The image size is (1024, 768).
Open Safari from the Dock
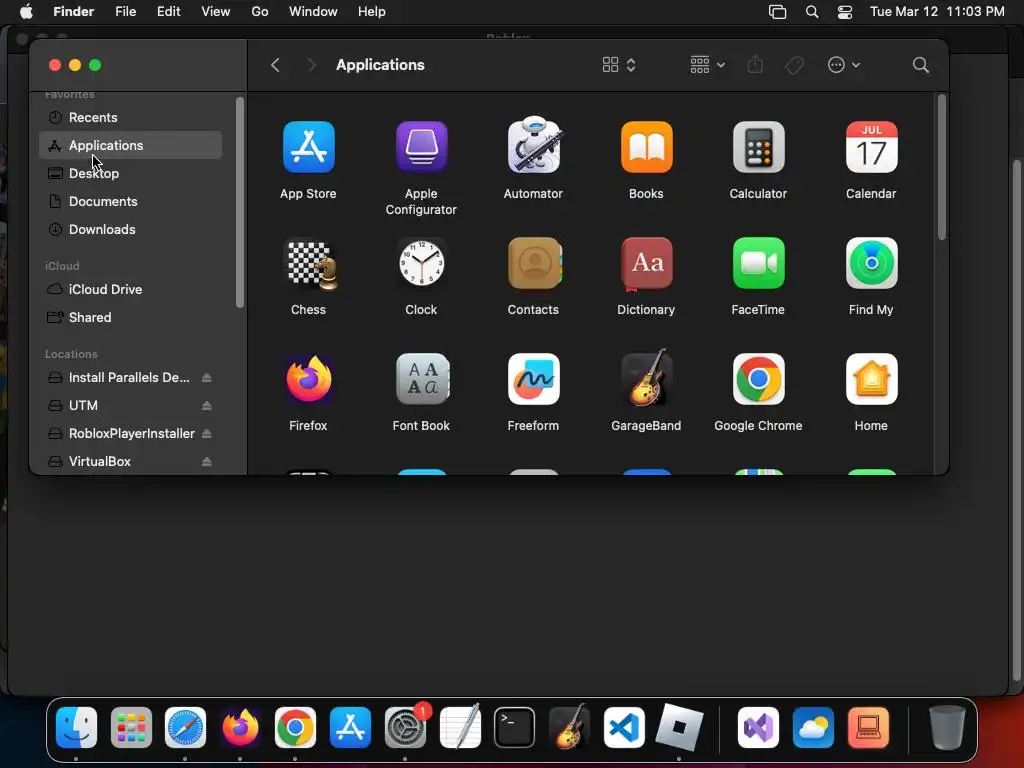pyautogui.click(x=185, y=728)
